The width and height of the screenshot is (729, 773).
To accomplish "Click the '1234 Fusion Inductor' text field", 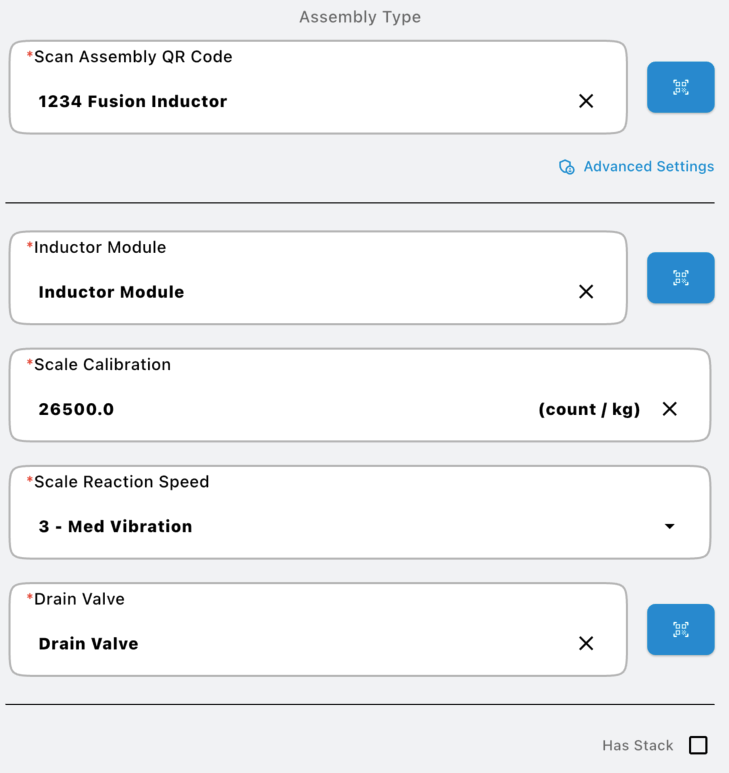I will click(300, 101).
